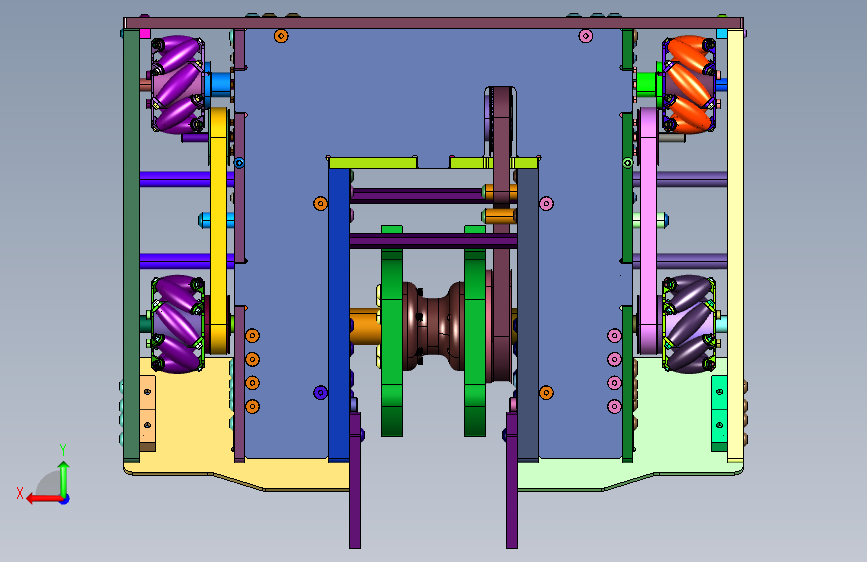Click the orange shaft left of the roller

[365, 326]
